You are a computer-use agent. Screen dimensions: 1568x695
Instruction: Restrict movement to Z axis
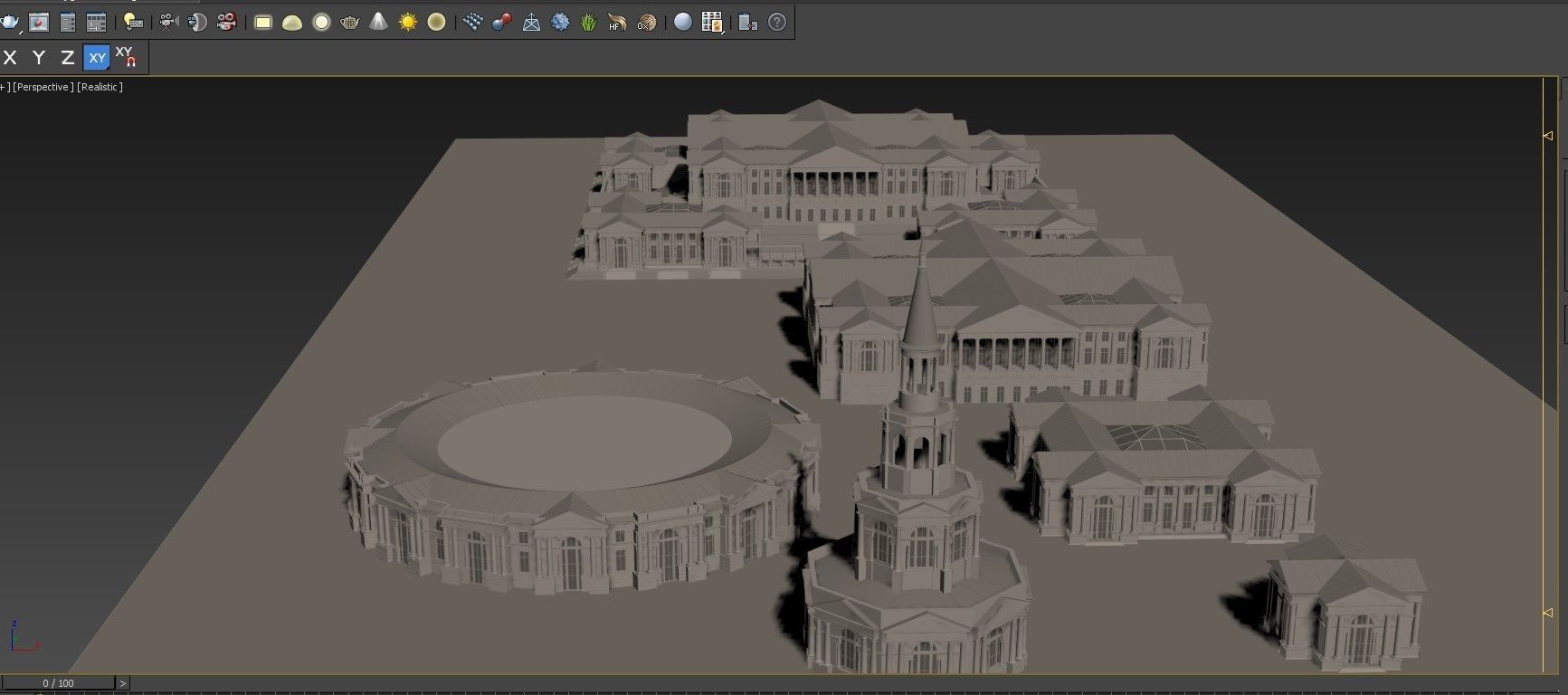click(67, 58)
